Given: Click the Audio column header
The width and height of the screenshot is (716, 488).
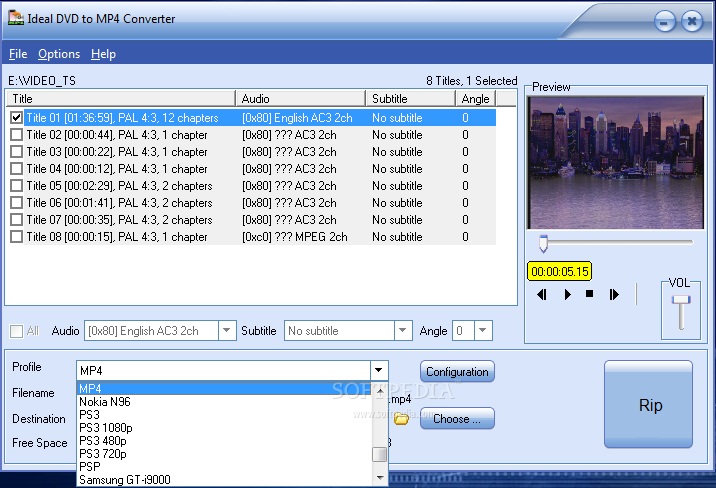Looking at the screenshot, I should pos(300,99).
